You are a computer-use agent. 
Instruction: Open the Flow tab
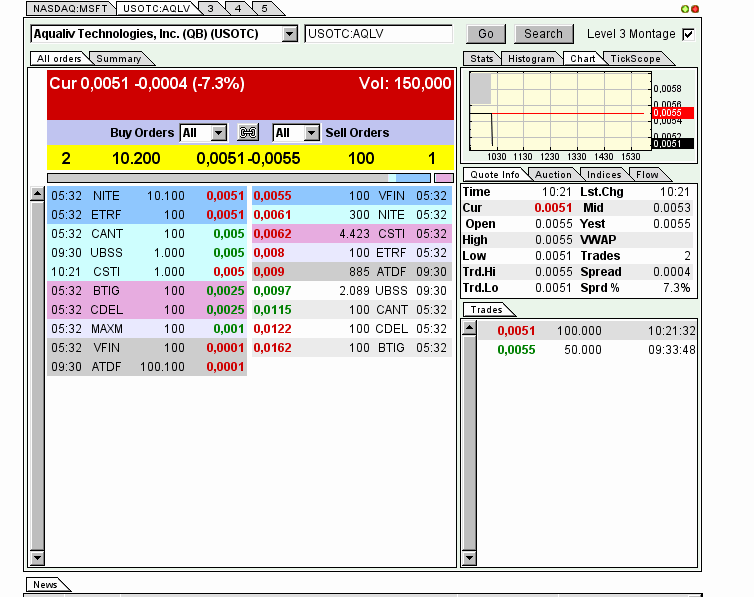647,174
